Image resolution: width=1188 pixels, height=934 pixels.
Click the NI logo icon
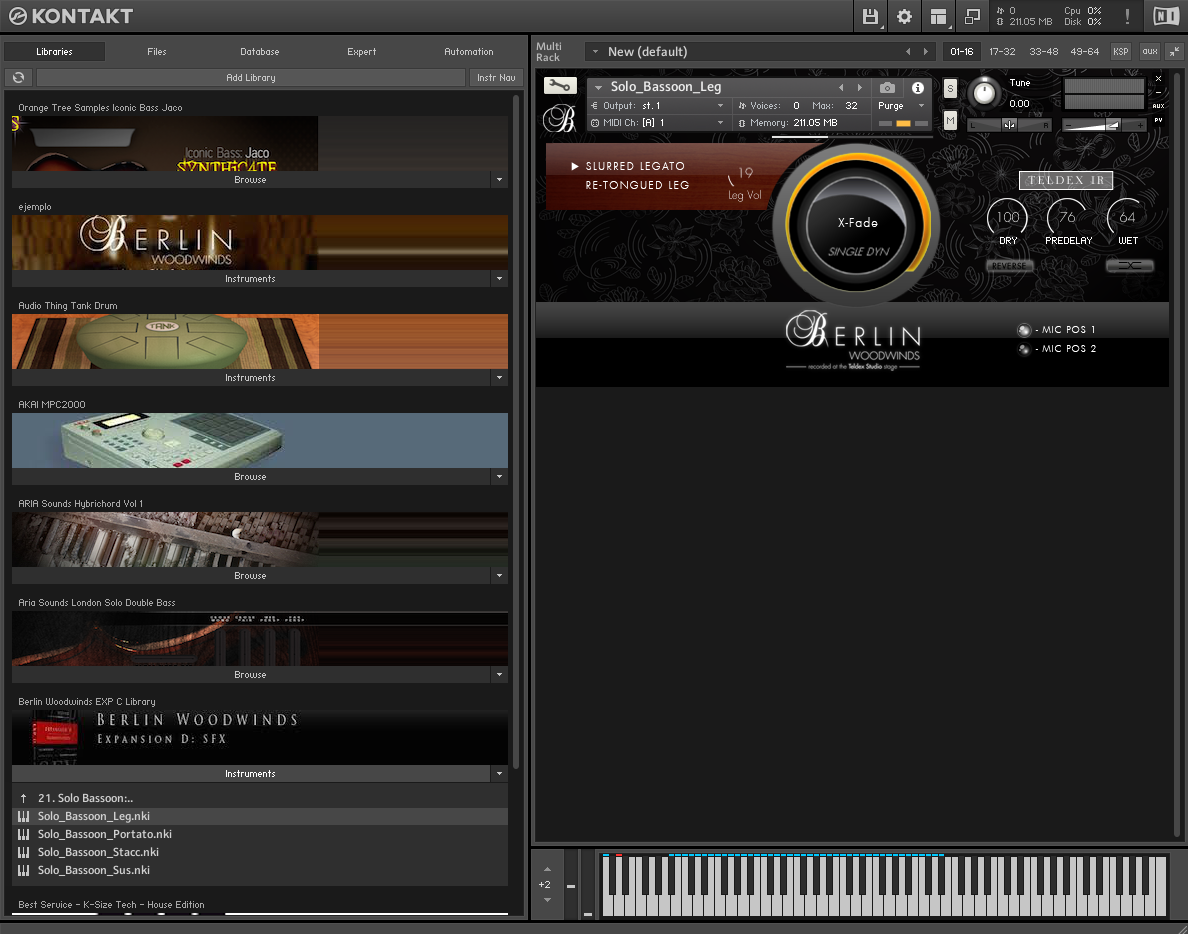[1166, 17]
